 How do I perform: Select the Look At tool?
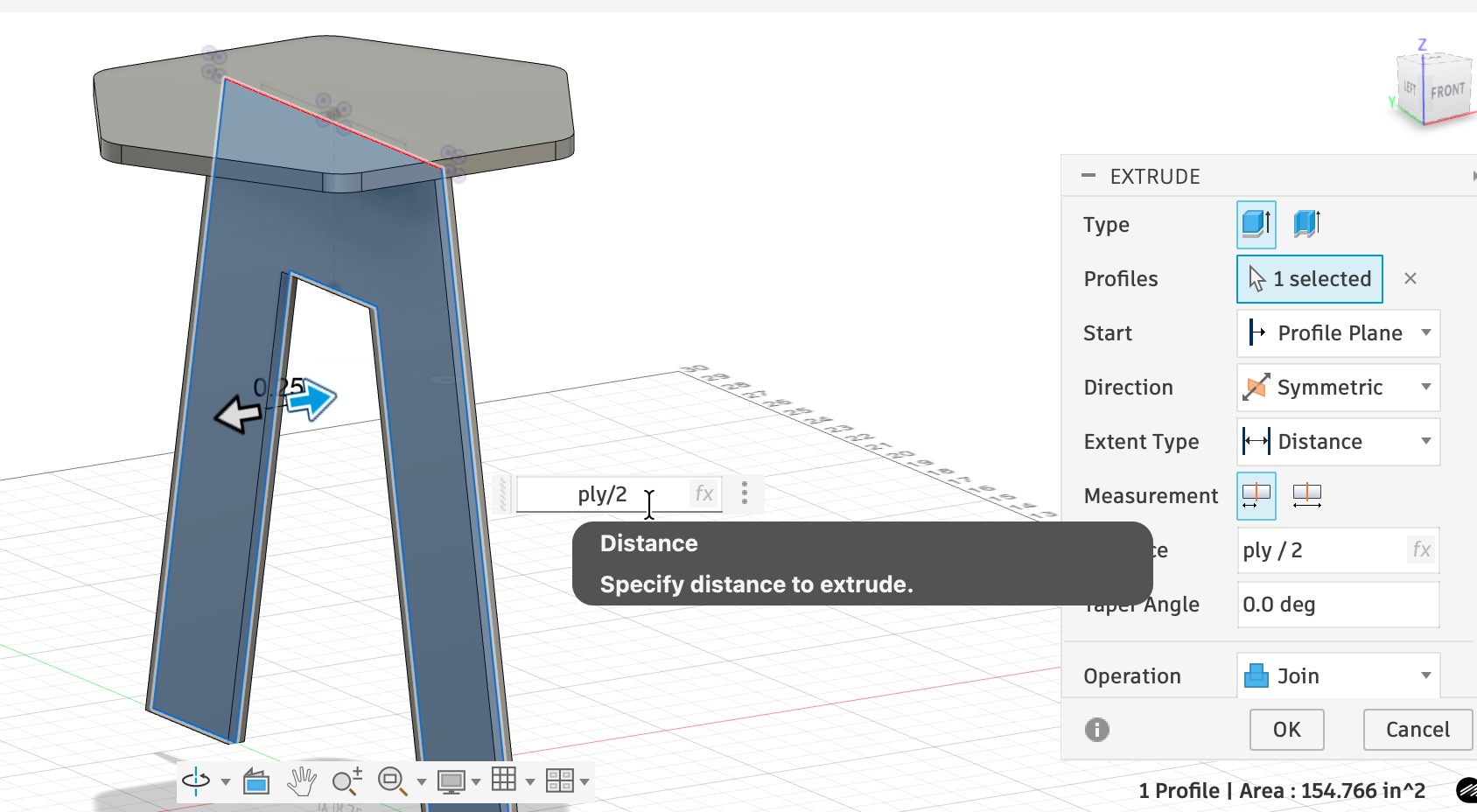256,780
